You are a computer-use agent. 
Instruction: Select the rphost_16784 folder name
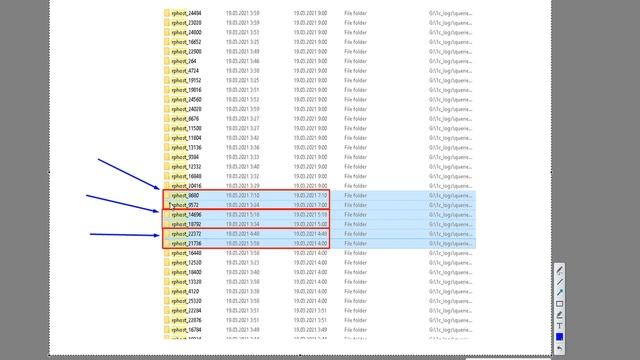[186, 330]
